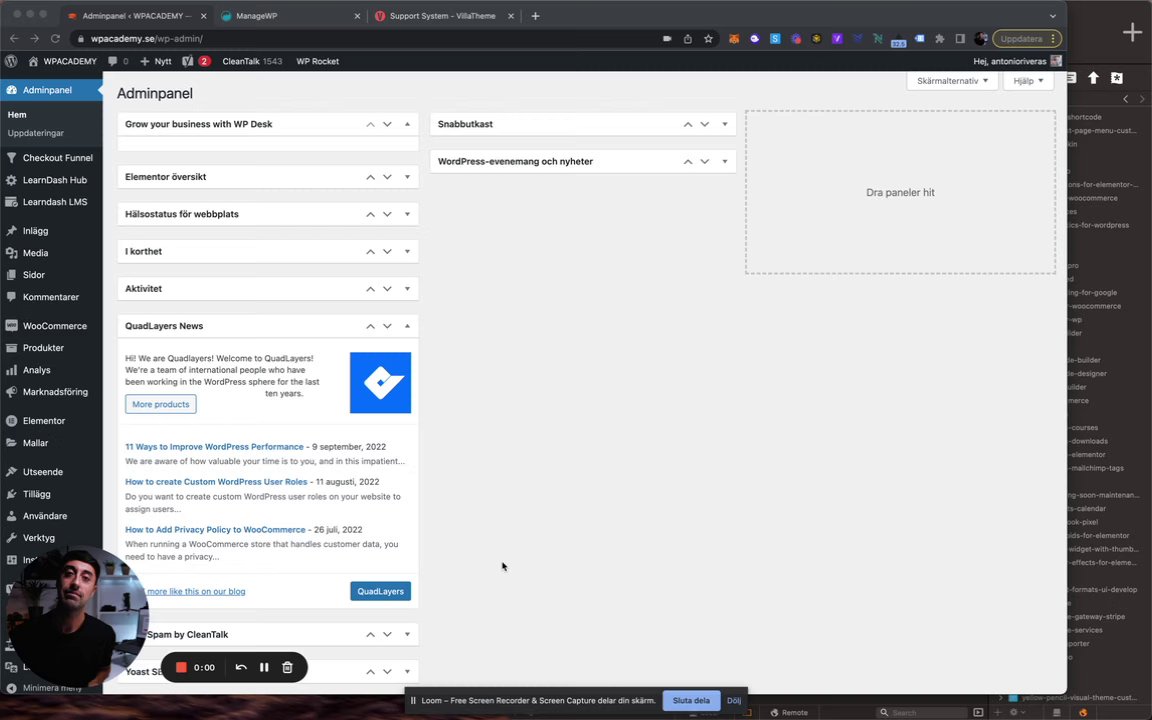
Task: Restart the Loom recording
Action: click(x=241, y=667)
